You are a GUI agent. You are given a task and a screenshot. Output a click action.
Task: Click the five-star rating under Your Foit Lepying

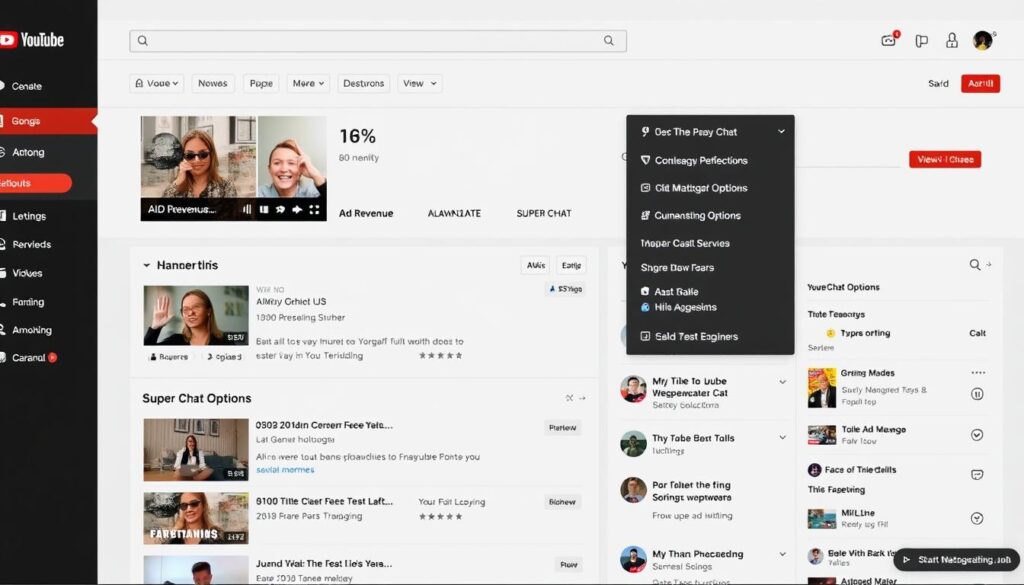click(440, 516)
